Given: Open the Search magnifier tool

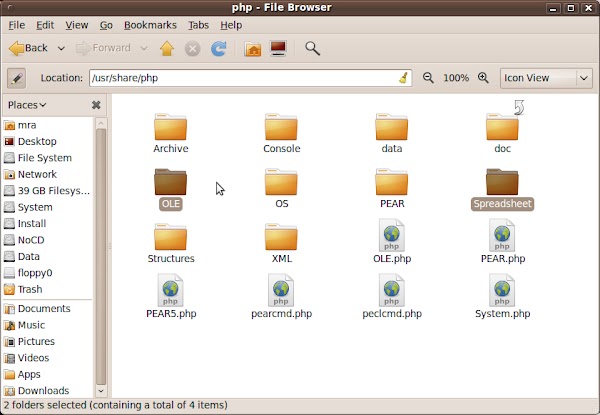Looking at the screenshot, I should coord(312,49).
